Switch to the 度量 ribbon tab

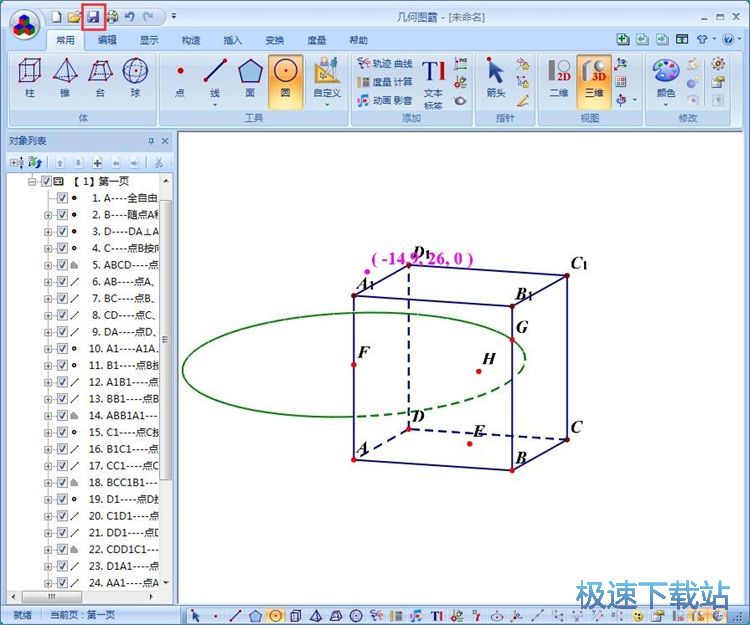[x=316, y=40]
